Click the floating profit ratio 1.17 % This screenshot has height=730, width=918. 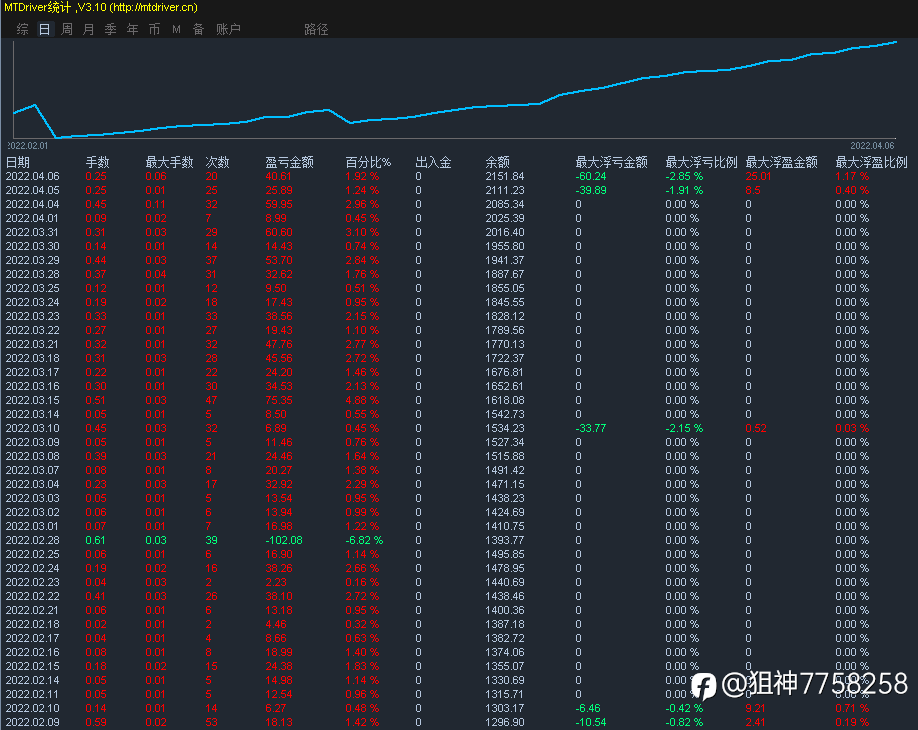point(852,176)
